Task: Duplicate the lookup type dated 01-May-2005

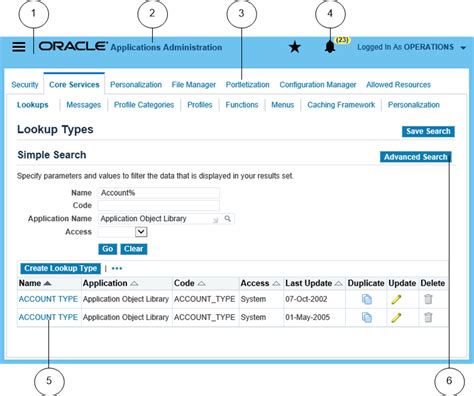Action: coord(366,317)
